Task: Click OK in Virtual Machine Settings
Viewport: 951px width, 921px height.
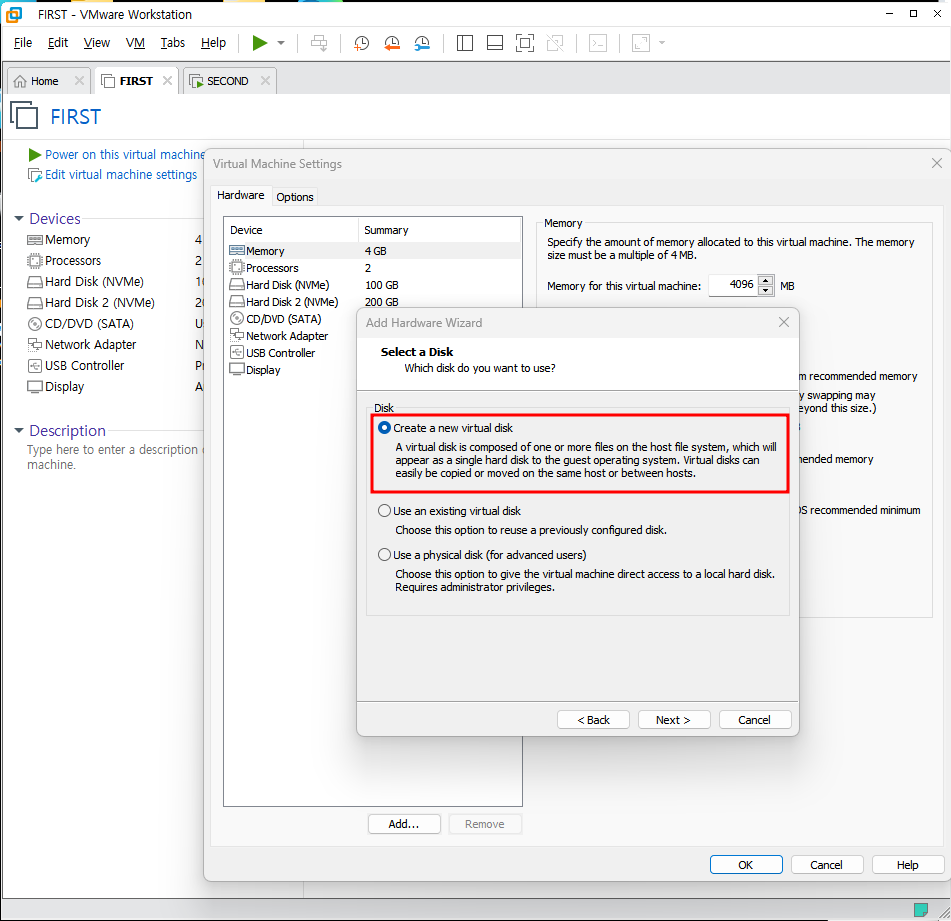Action: [746, 865]
